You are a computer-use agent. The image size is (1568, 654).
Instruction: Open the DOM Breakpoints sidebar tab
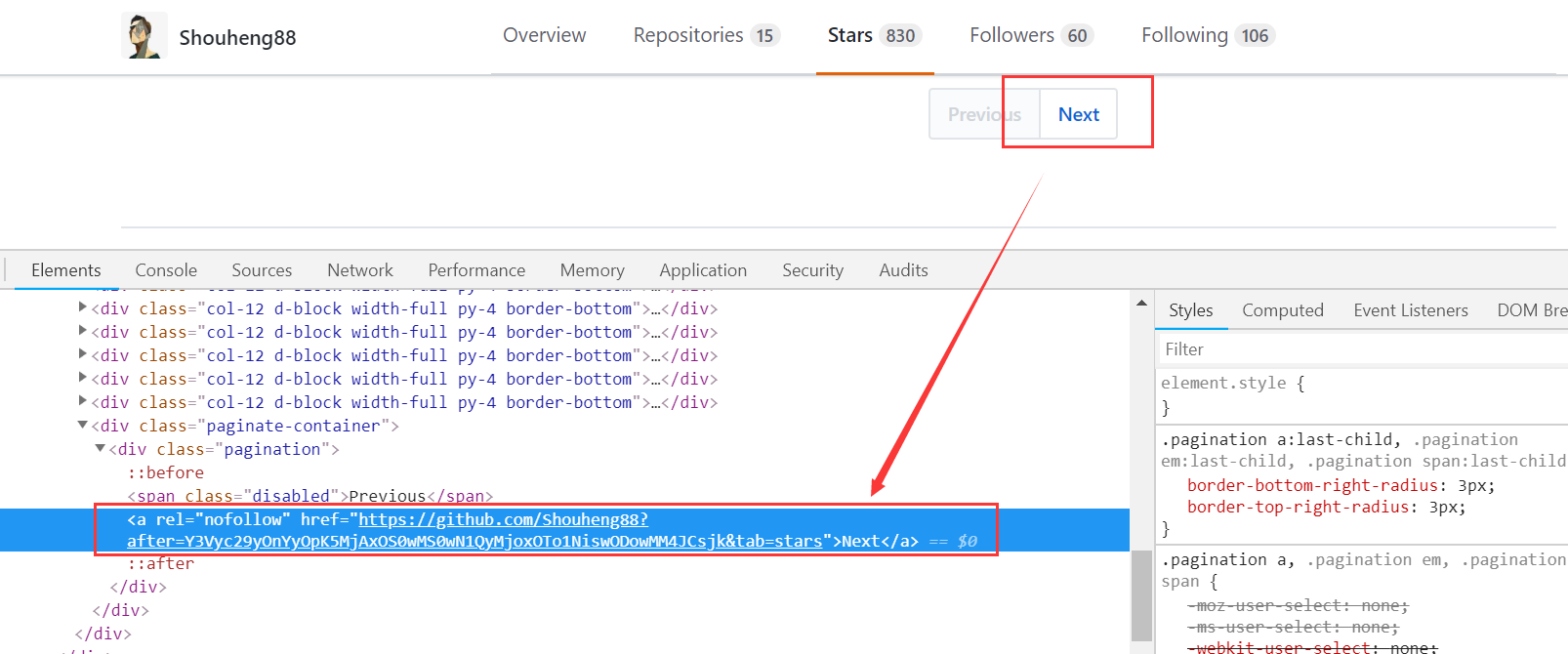coord(1532,310)
